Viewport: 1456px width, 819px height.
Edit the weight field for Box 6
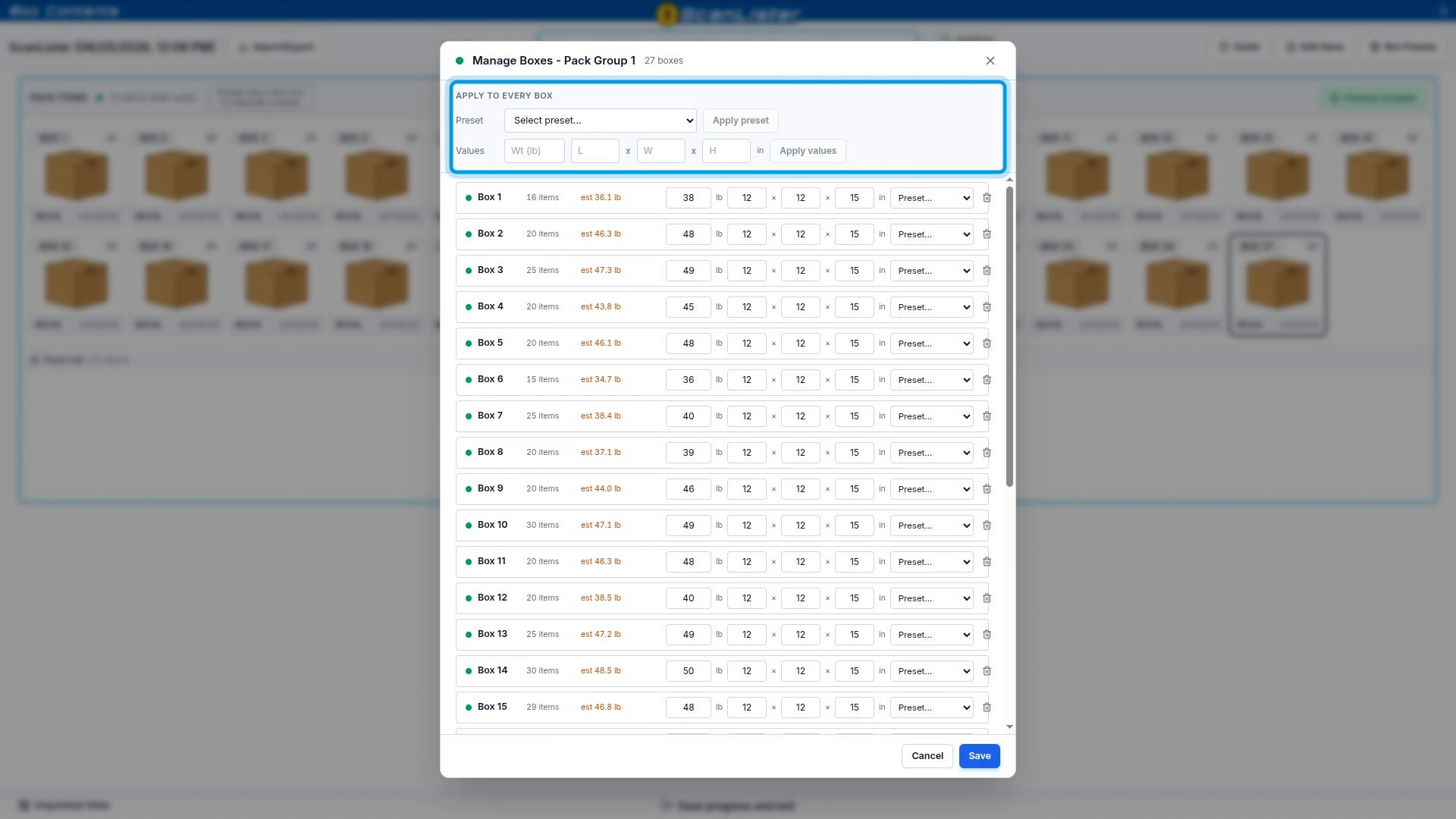coord(688,380)
